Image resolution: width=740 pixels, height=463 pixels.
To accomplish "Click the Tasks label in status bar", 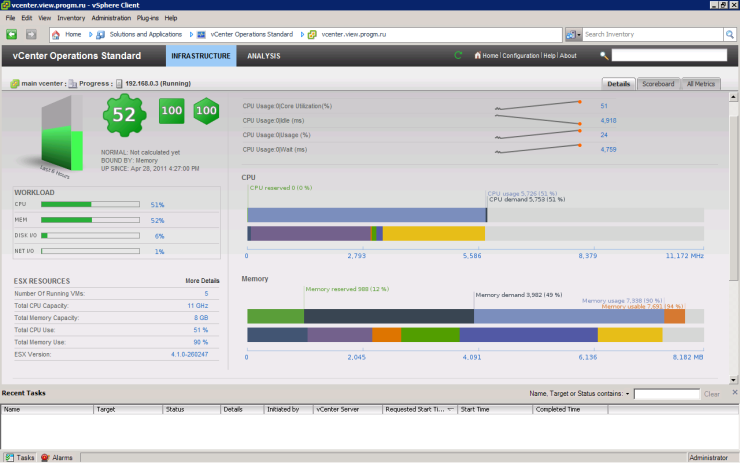I will (25, 457).
